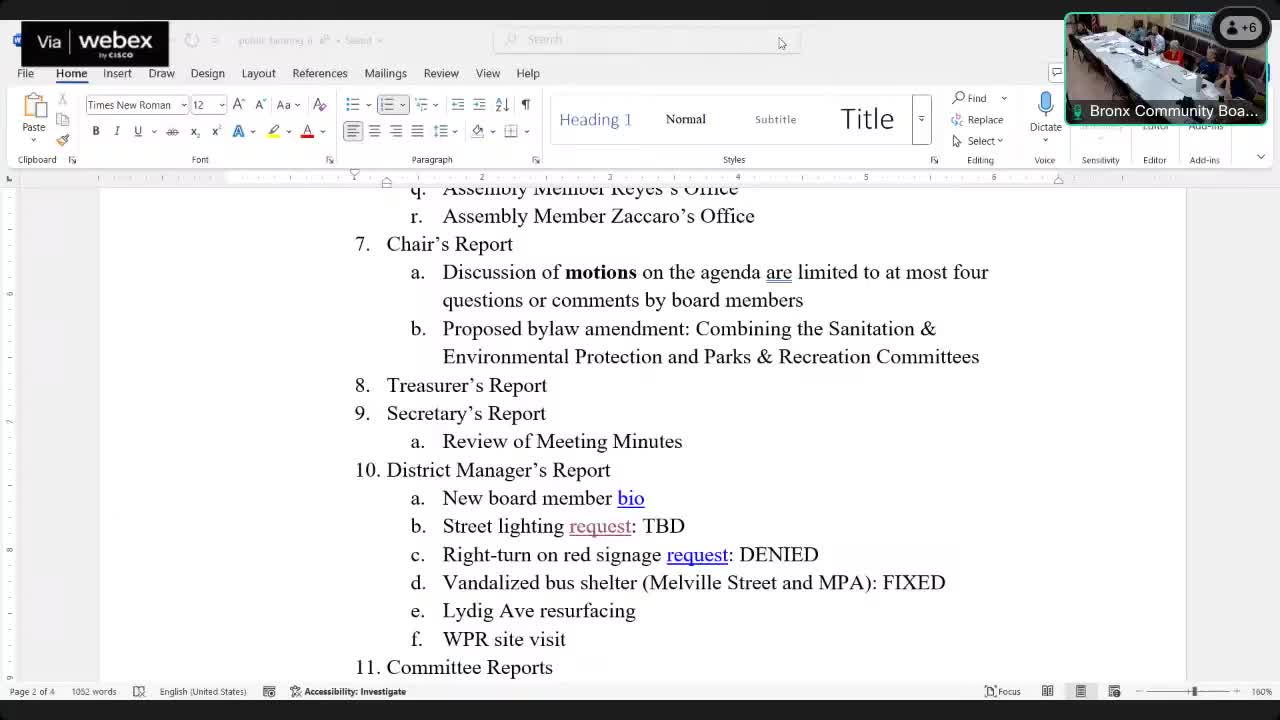Apply shading to the paragraph

pyautogui.click(x=478, y=131)
